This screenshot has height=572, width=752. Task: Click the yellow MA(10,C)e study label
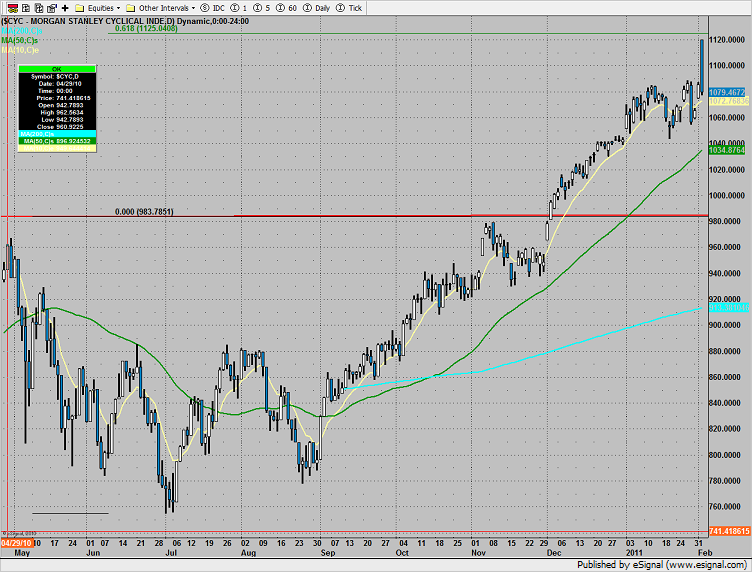click(x=20, y=50)
